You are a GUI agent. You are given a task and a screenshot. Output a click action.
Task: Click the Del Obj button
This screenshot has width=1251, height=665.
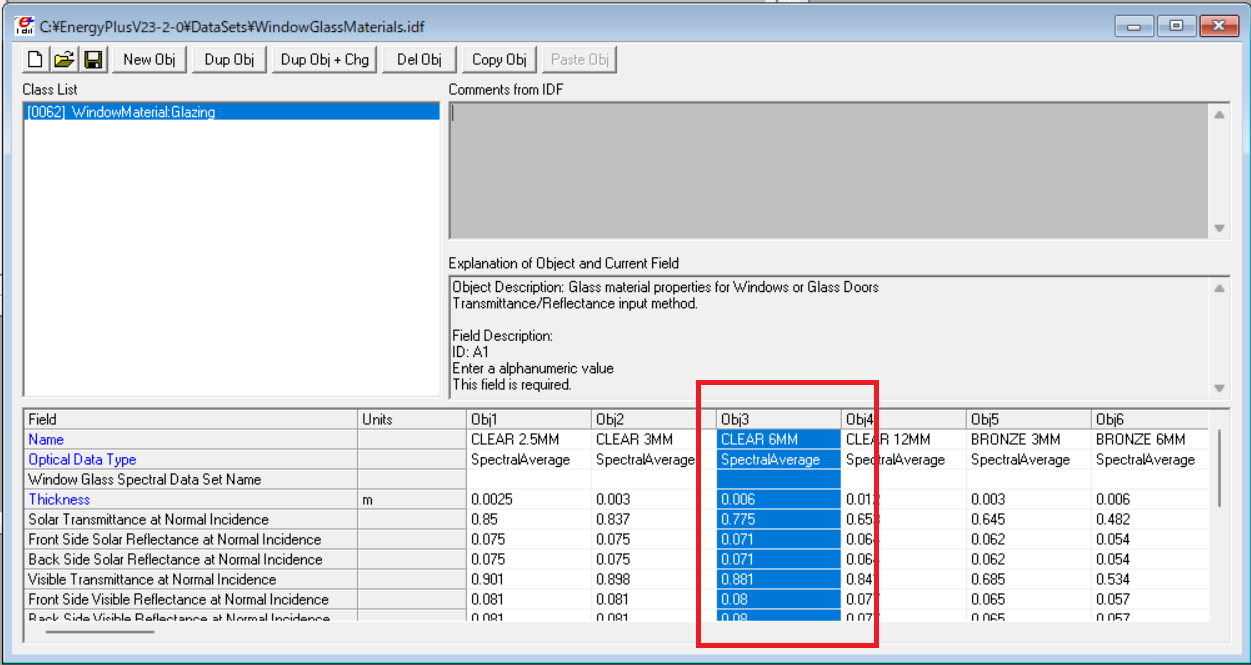coord(419,60)
